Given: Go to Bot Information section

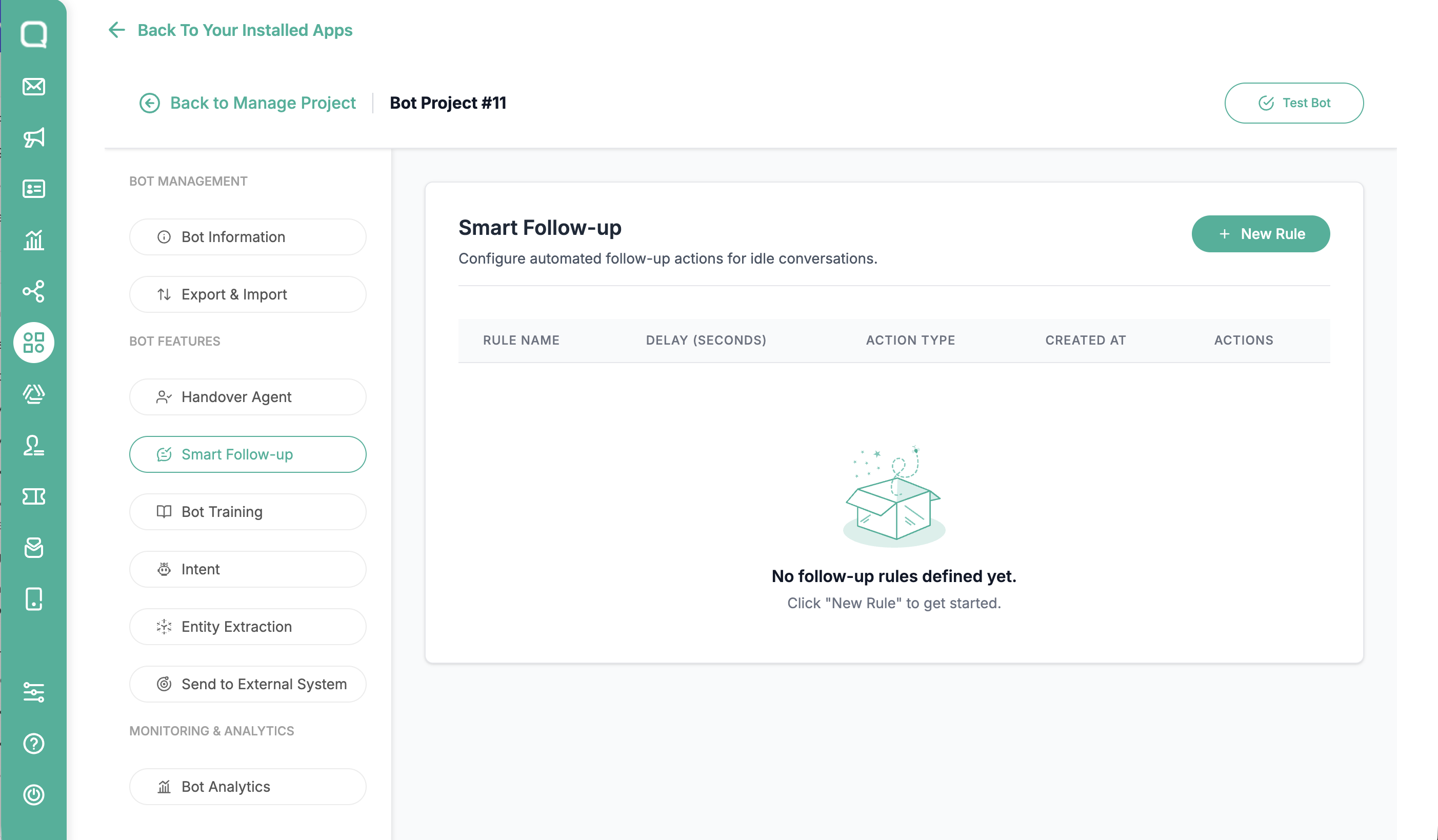Looking at the screenshot, I should 248,237.
